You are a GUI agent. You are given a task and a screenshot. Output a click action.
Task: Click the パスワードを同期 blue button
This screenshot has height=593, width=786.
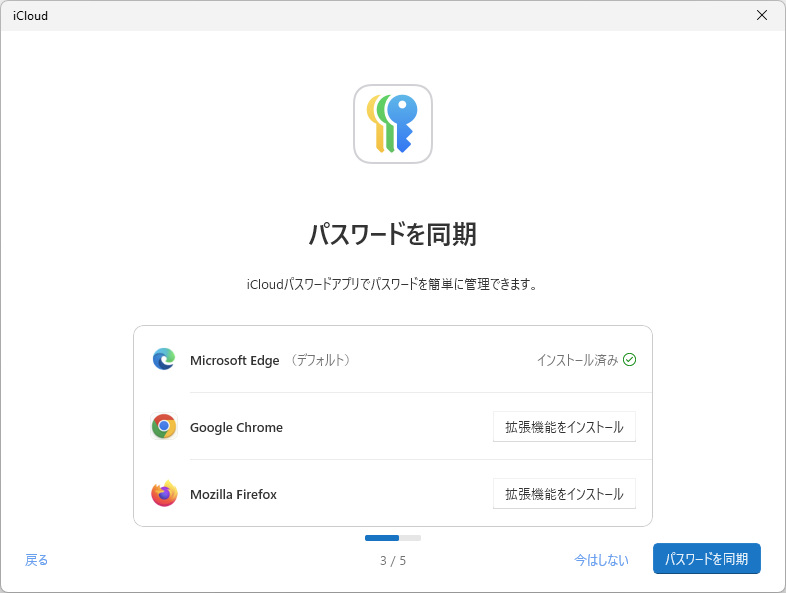(707, 558)
